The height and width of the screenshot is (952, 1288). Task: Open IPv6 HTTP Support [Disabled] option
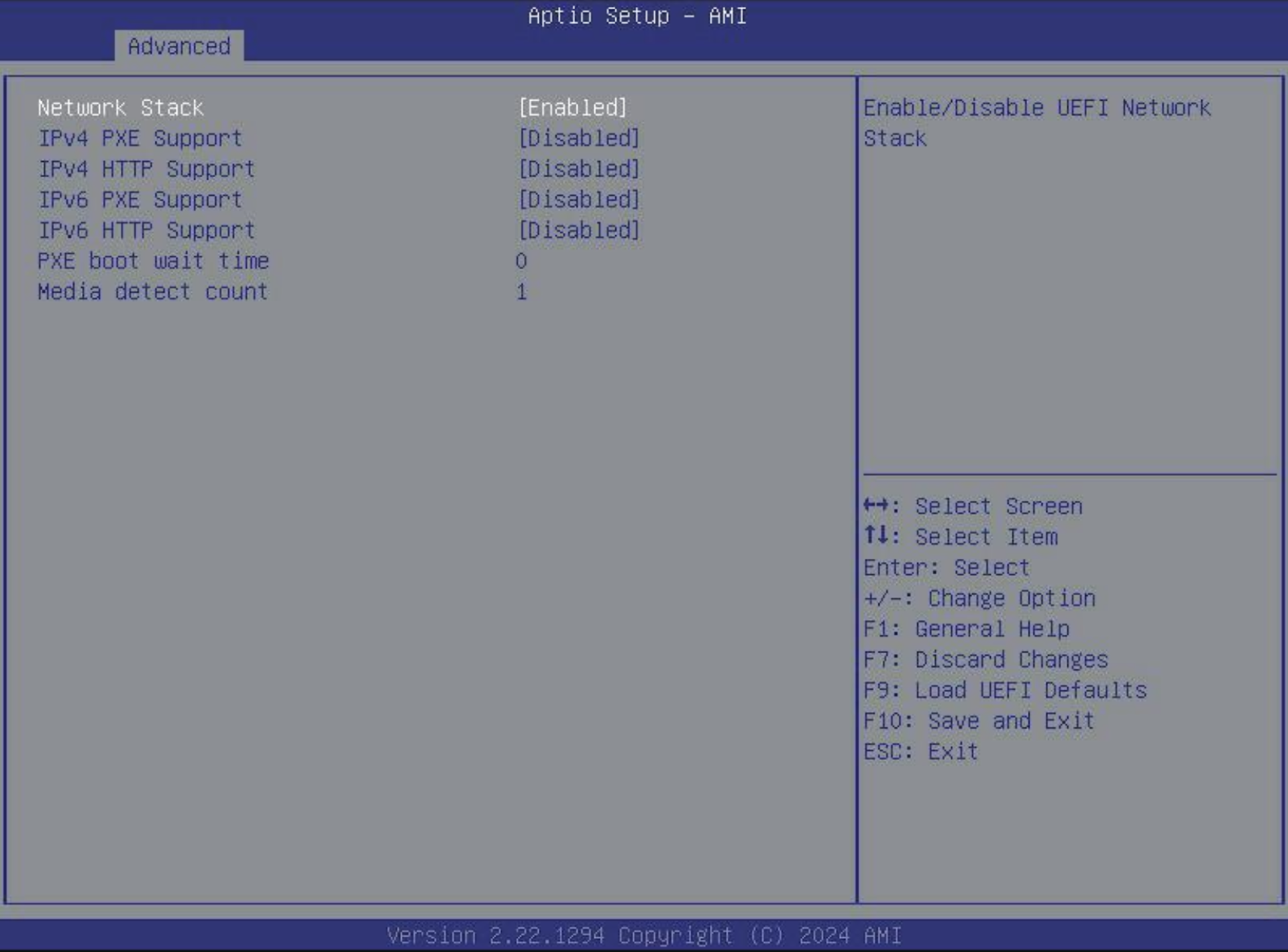(579, 231)
